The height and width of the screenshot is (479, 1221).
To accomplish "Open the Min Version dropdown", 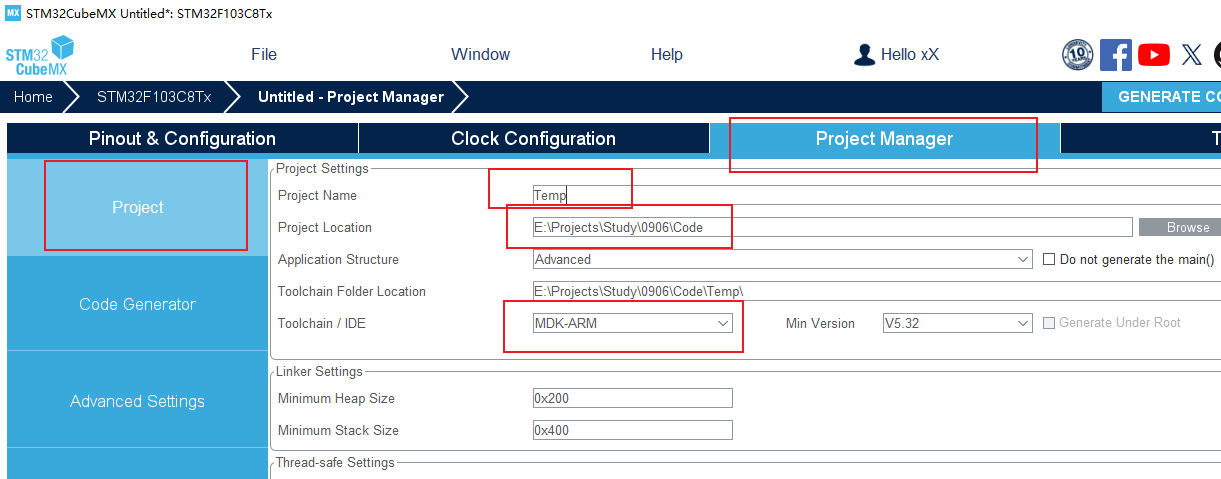I will 957,324.
